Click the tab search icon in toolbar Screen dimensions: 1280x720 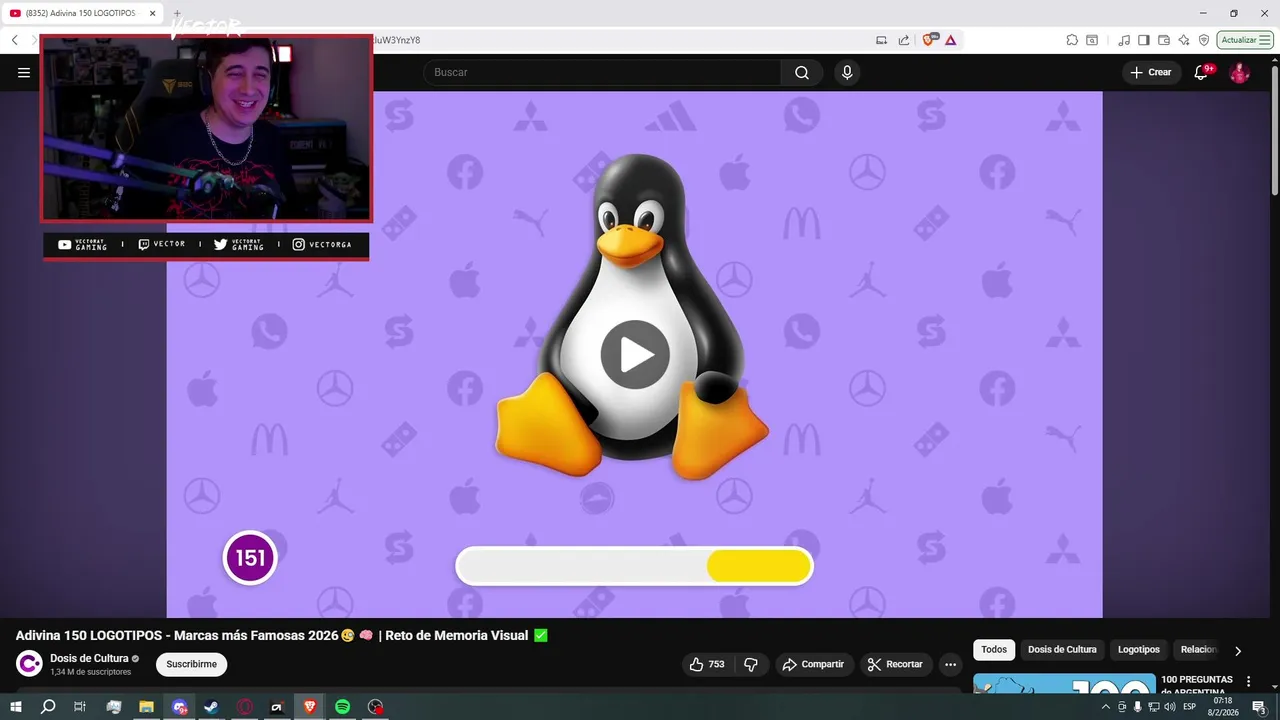point(1092,40)
